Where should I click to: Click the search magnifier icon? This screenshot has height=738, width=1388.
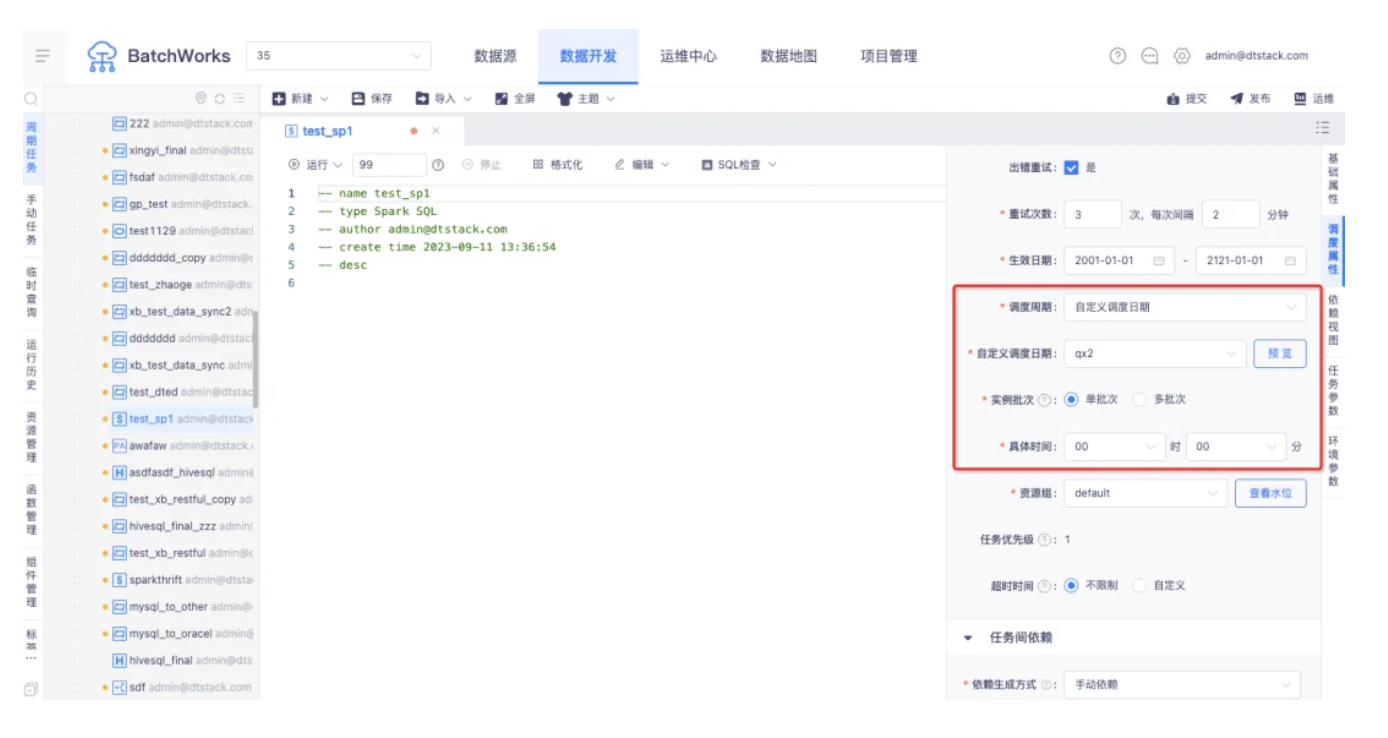[31, 99]
